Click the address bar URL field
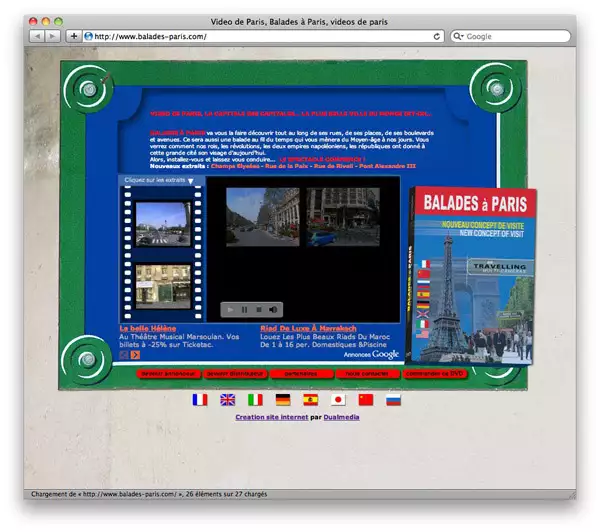Screen dimensions: 600x532 (262, 36)
